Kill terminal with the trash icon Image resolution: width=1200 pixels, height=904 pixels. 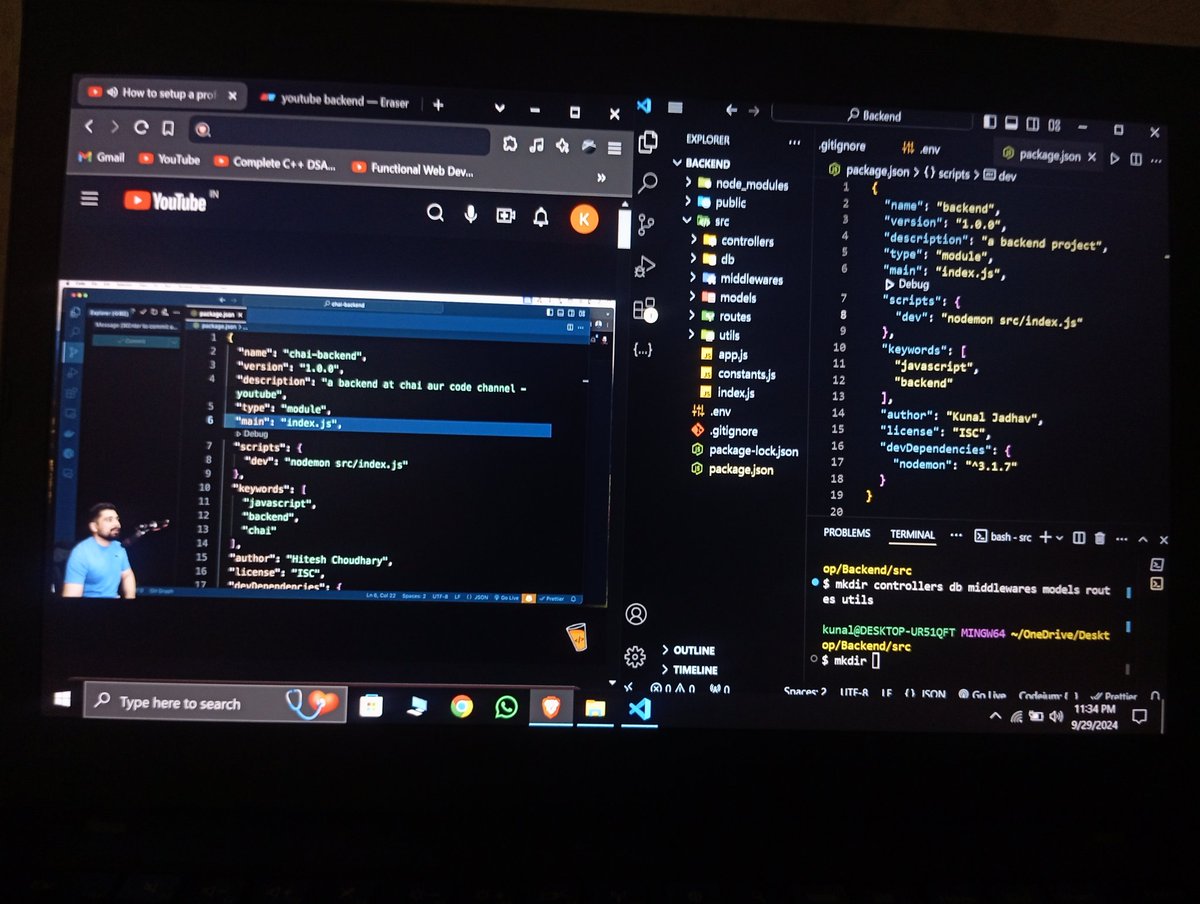(1100, 538)
